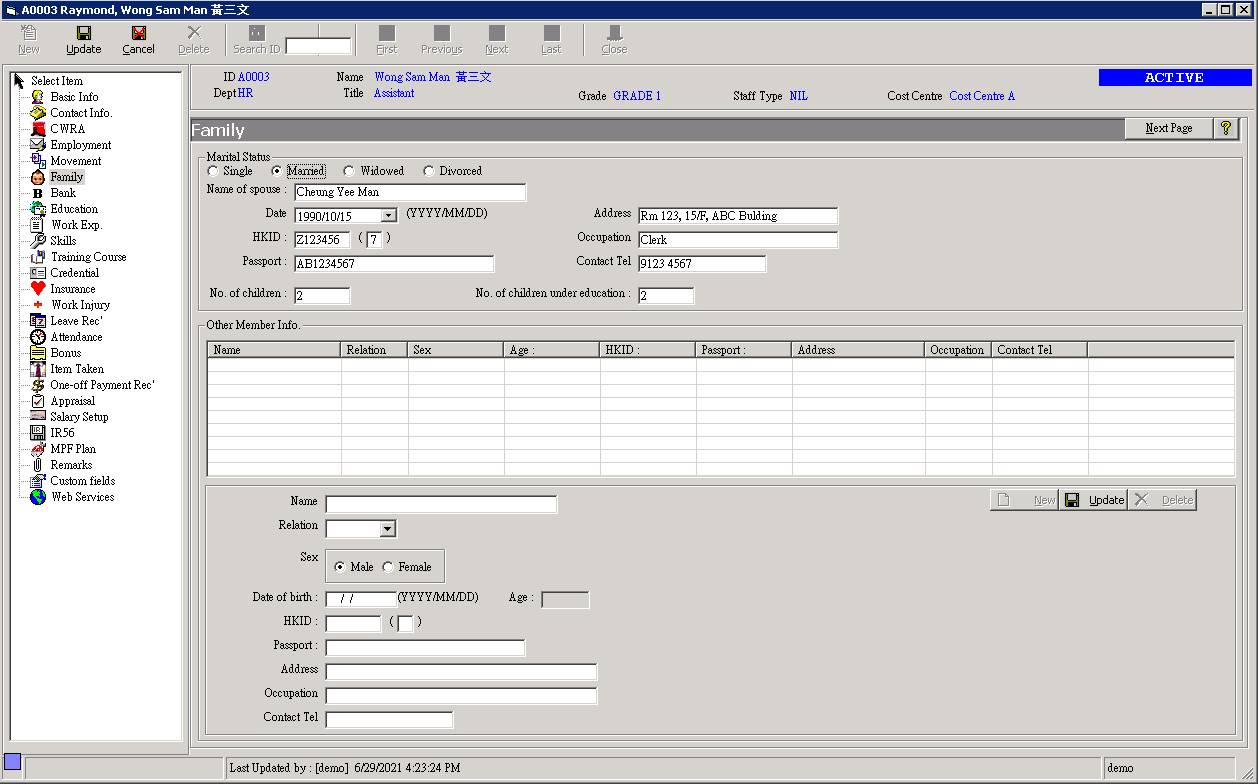This screenshot has height=784, width=1258.
Task: Open the Item Taken icon
Action: (x=38, y=369)
